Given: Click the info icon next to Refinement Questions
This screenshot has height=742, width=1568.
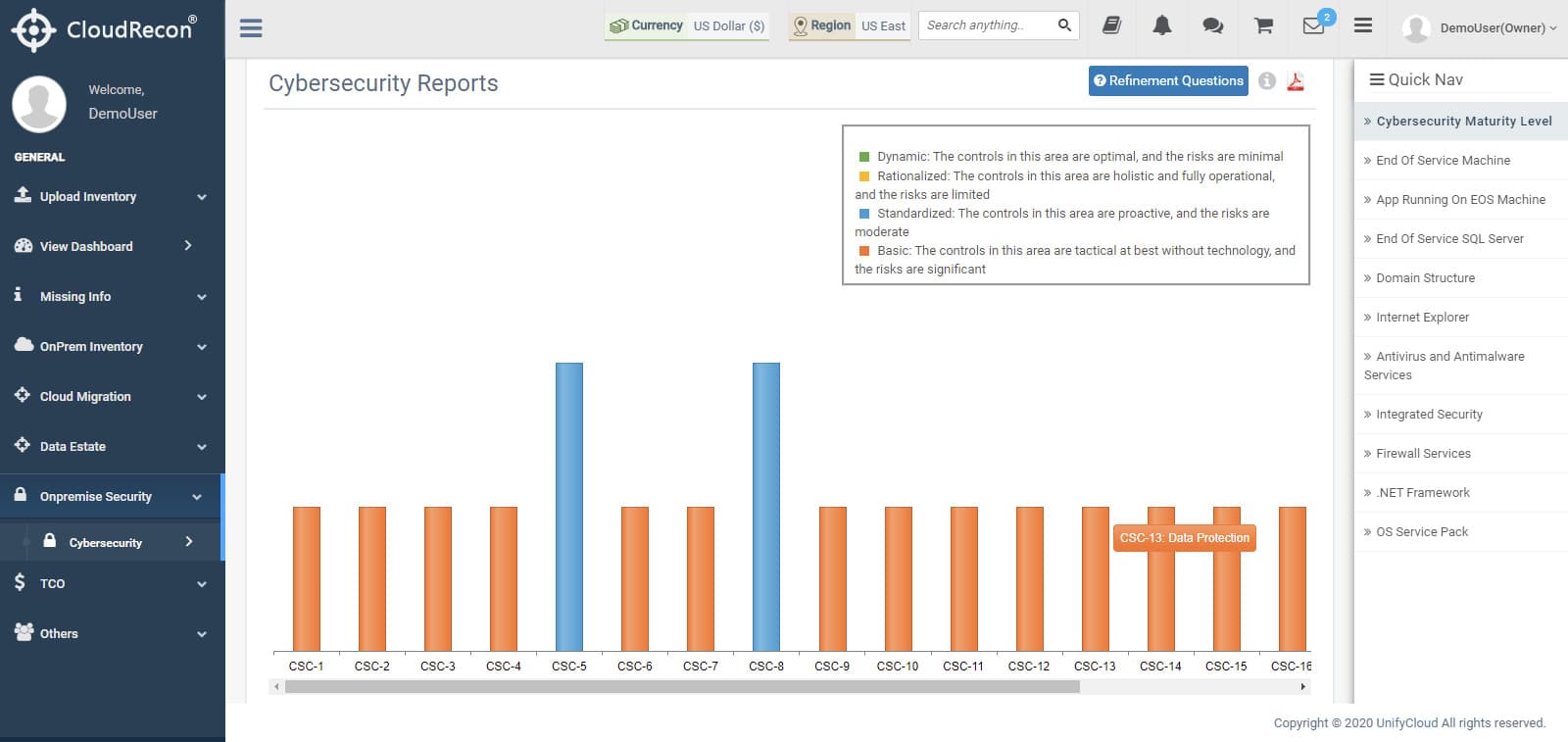Looking at the screenshot, I should [1267, 81].
